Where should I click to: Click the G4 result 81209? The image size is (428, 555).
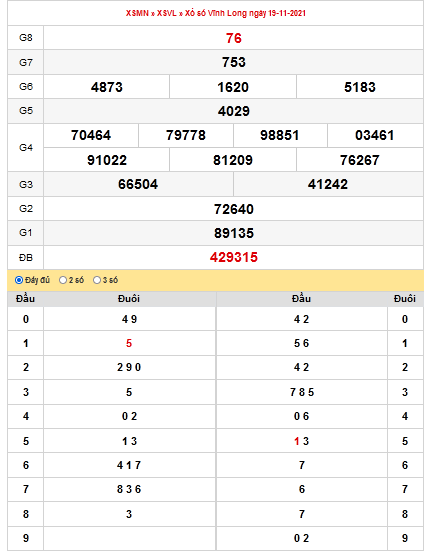pos(233,160)
